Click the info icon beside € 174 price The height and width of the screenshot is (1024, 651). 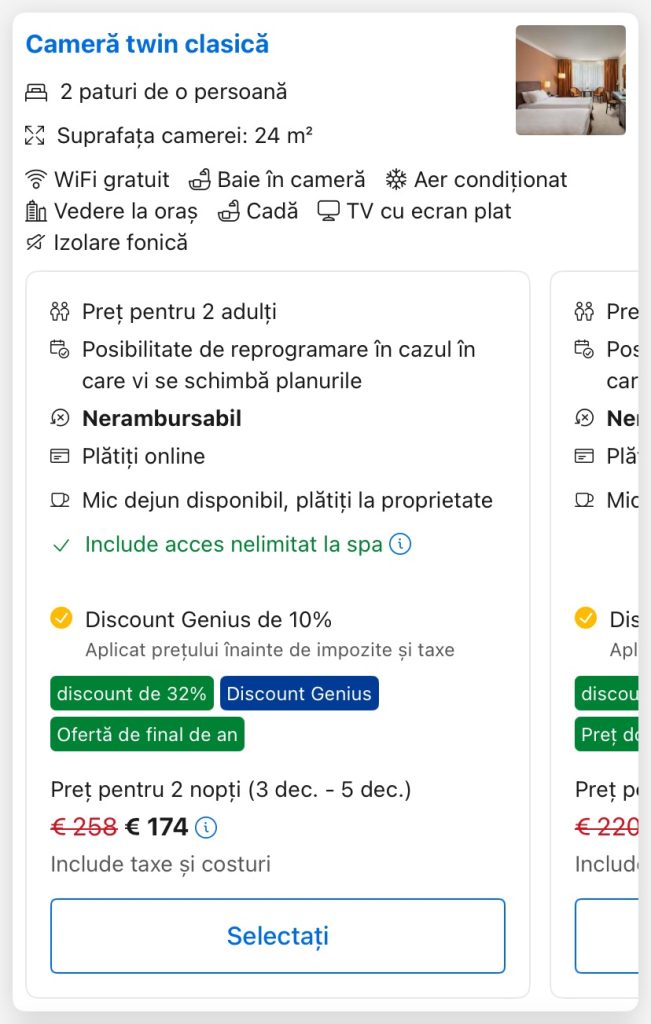206,827
